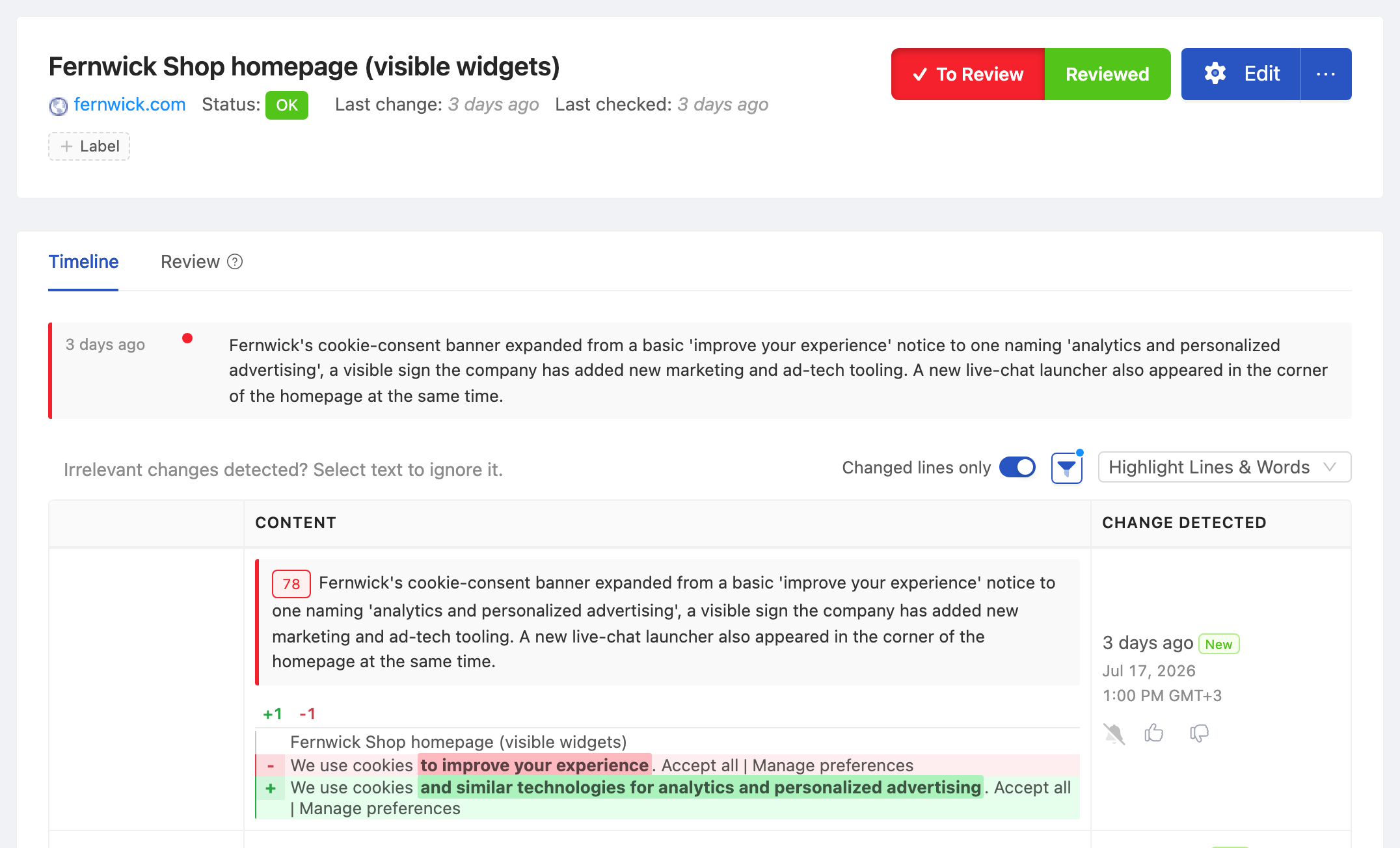This screenshot has height=848, width=1400.
Task: Click the help question-mark icon next to Review
Action: point(235,261)
